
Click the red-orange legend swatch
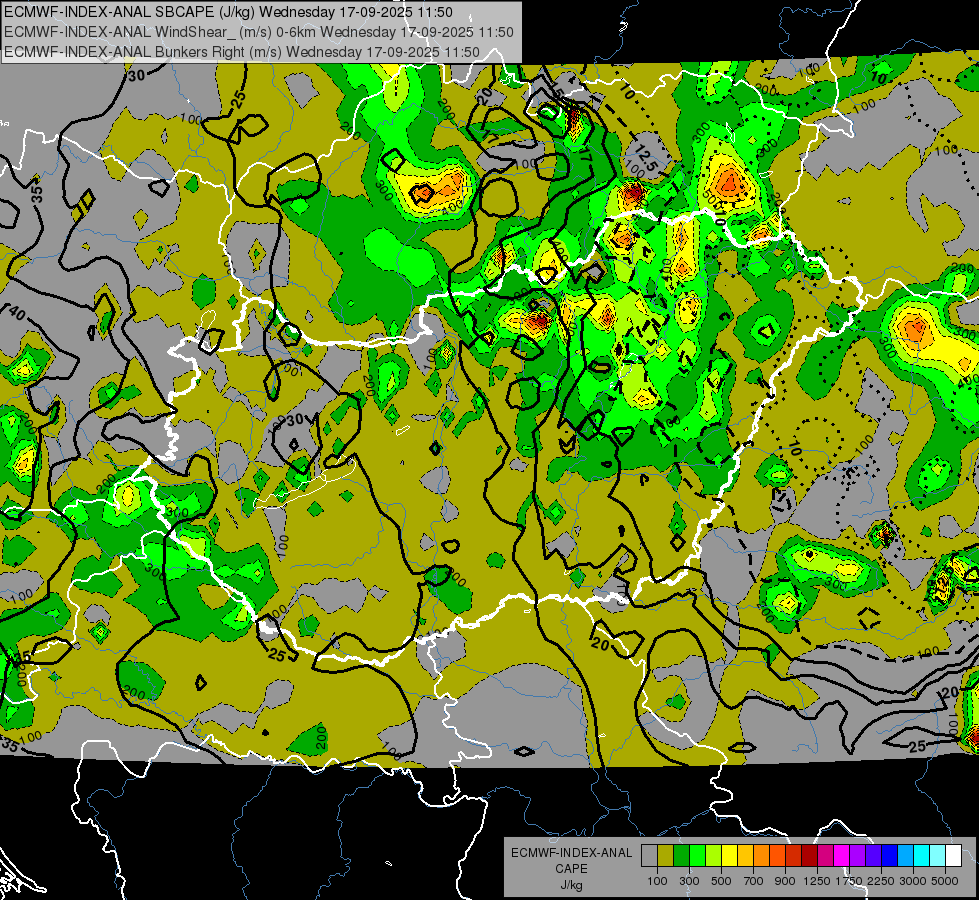[x=777, y=855]
